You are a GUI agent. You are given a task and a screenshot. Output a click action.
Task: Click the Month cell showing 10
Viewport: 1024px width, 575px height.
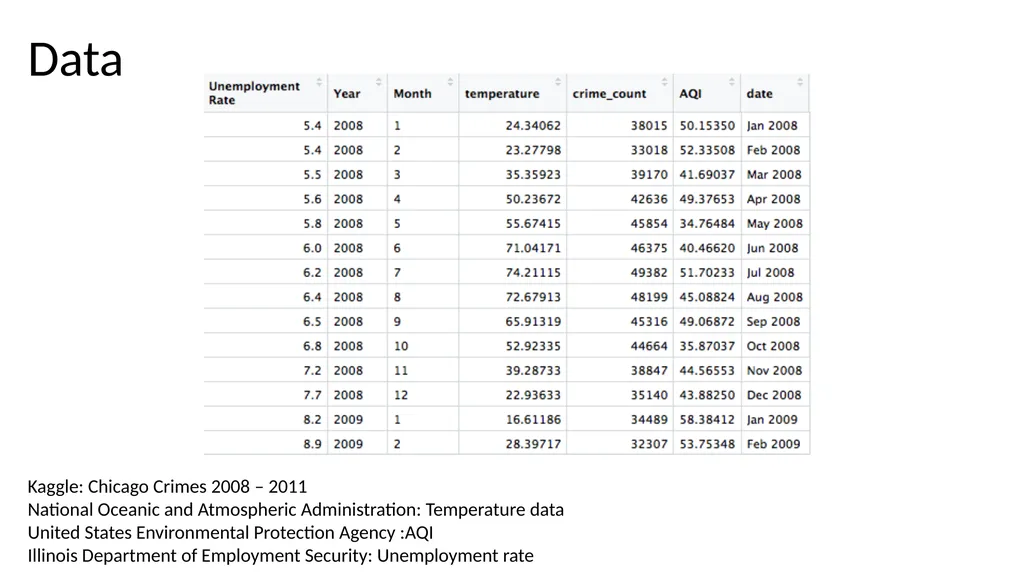(401, 346)
